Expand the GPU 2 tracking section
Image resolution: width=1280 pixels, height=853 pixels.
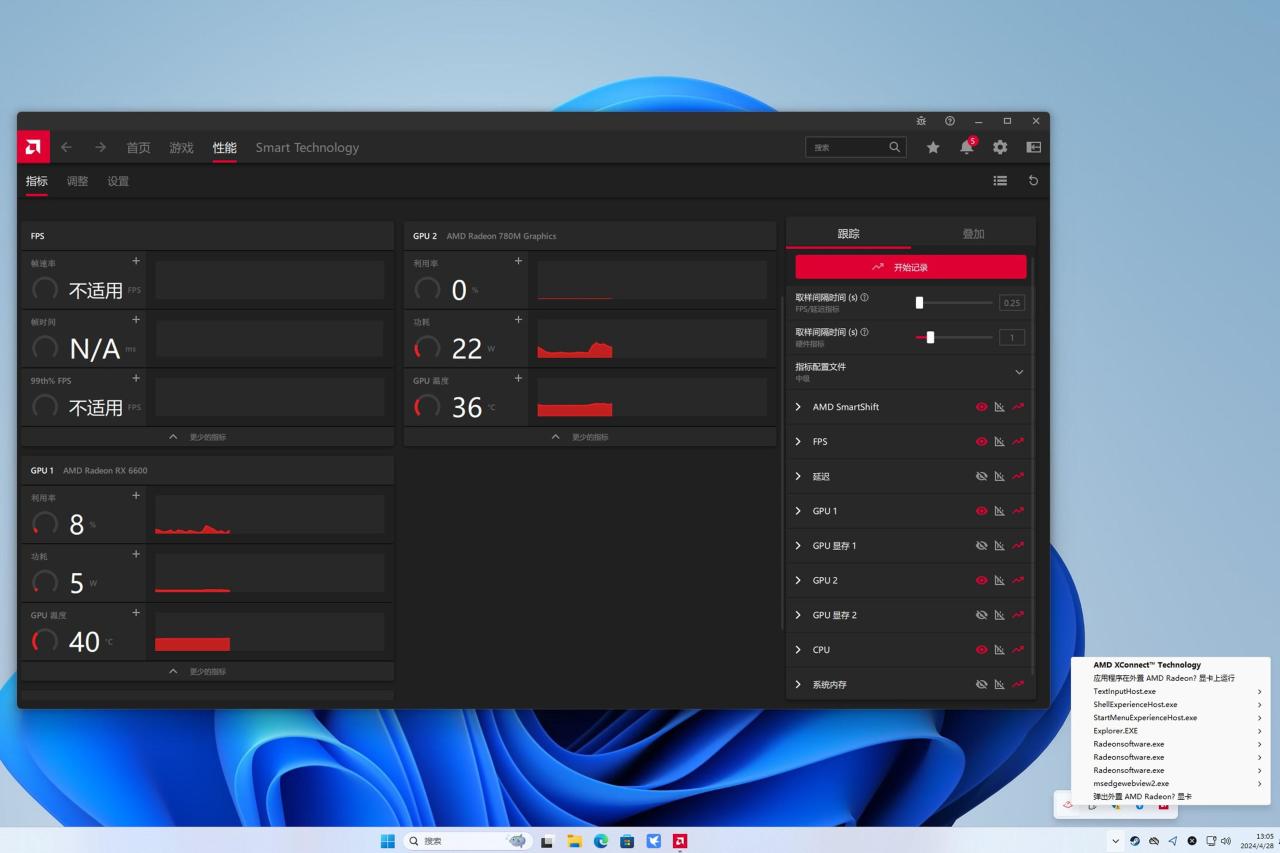[798, 580]
